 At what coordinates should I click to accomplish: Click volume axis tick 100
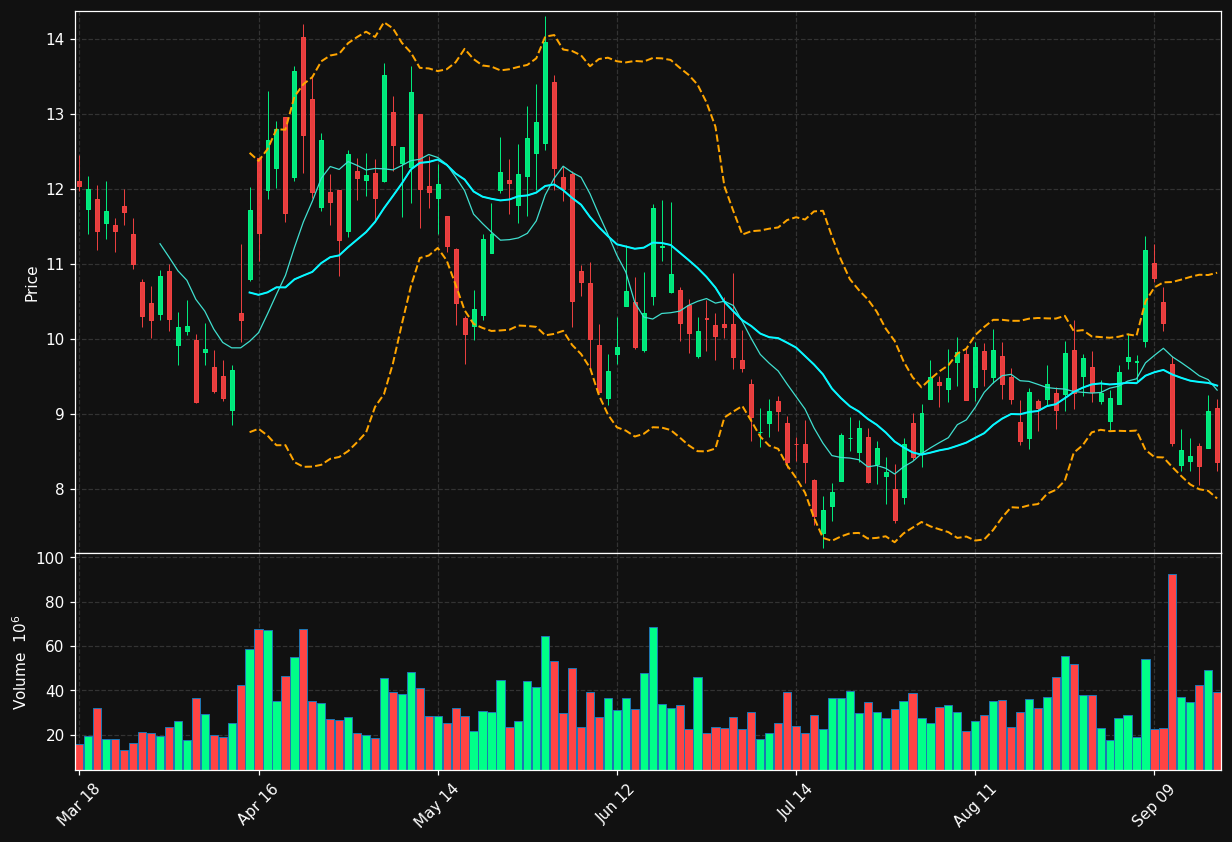point(50,558)
